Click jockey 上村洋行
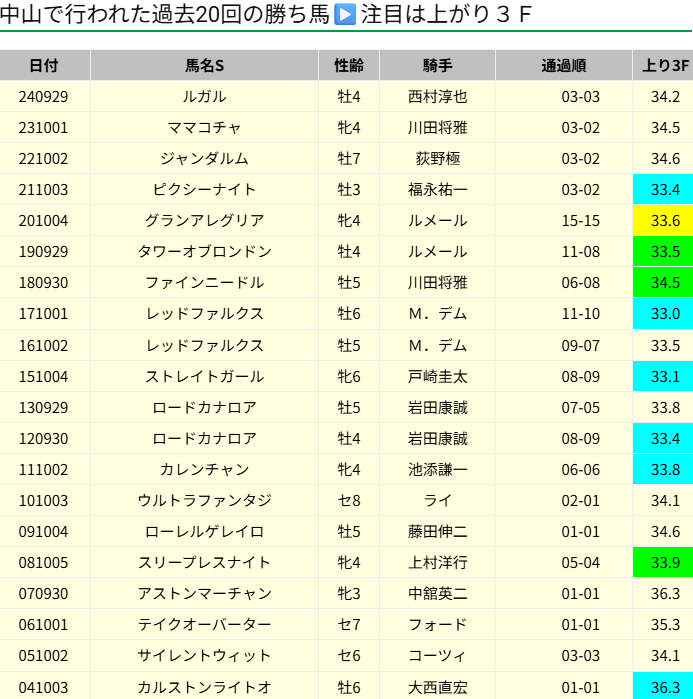Image resolution: width=693 pixels, height=699 pixels. pos(437,562)
